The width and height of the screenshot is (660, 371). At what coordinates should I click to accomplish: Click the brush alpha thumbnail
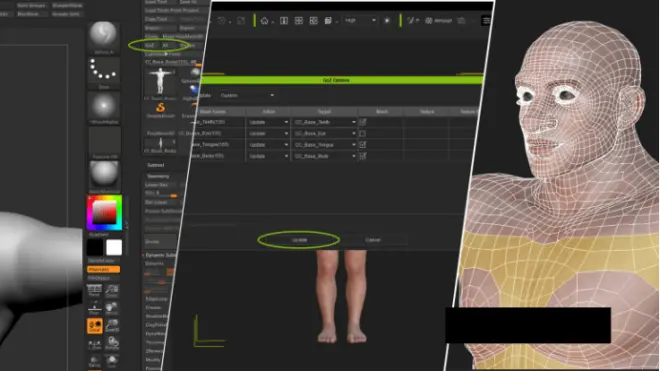[x=104, y=106]
